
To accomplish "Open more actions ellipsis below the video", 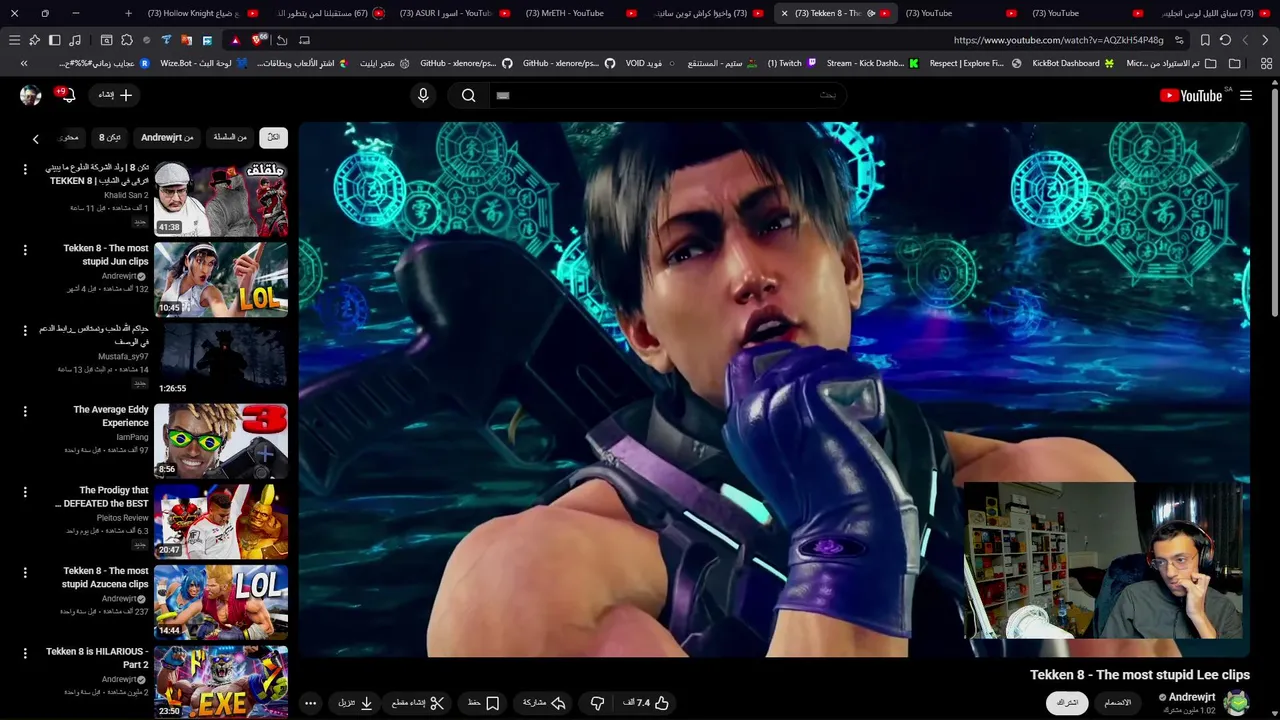I will 310,703.
